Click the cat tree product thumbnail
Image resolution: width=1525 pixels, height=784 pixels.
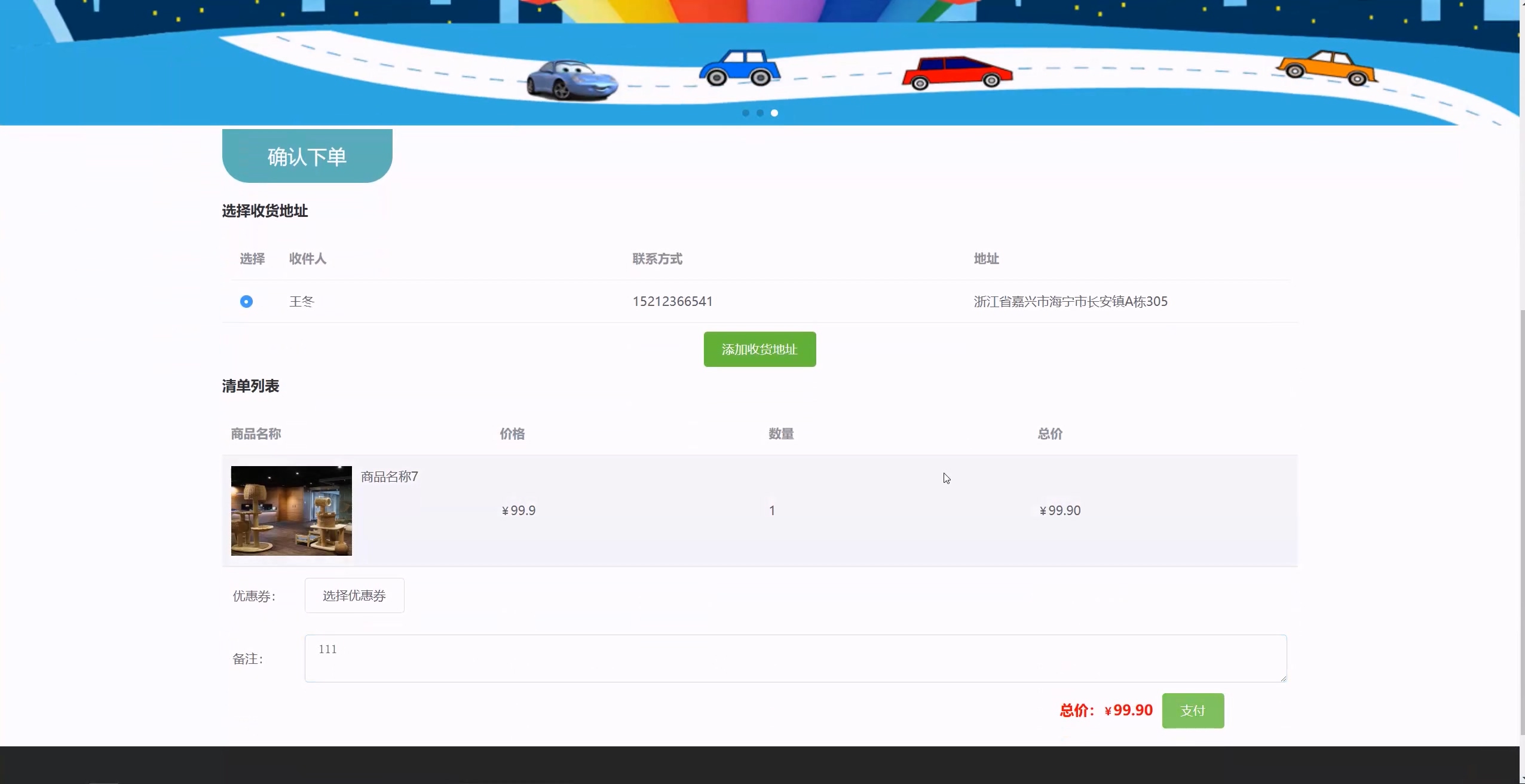coord(292,511)
